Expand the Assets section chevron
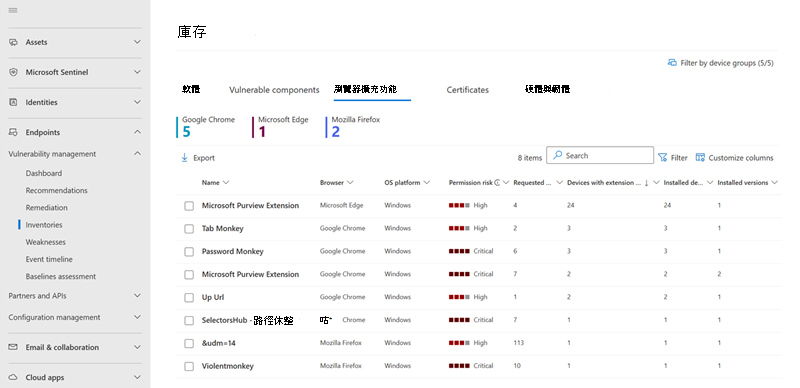The image size is (800, 388). point(137,42)
